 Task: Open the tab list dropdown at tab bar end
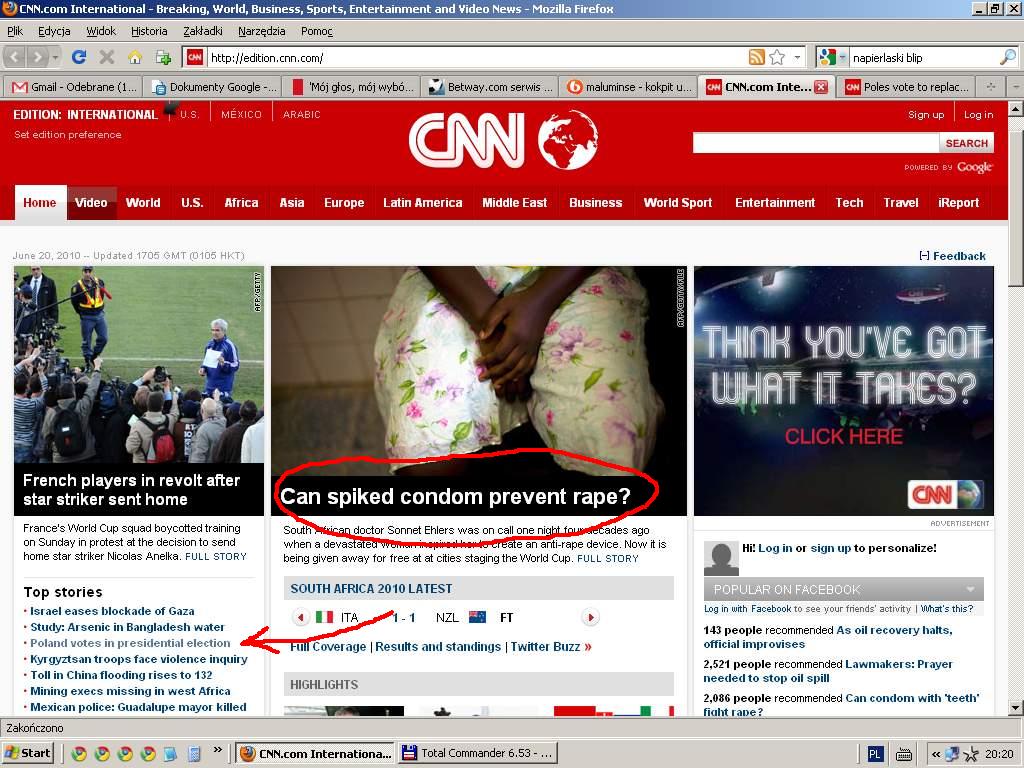point(1015,87)
